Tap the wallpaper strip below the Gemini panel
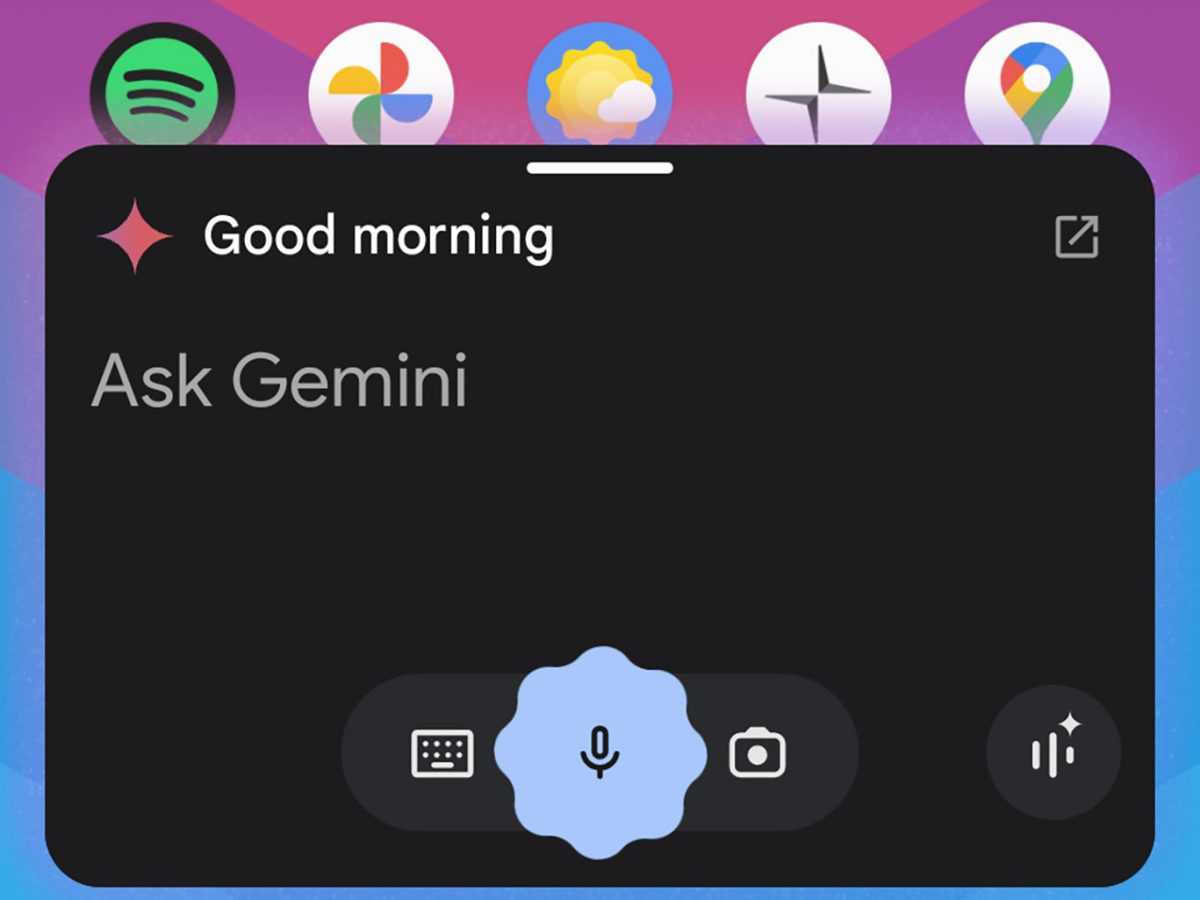 pyautogui.click(x=600, y=893)
